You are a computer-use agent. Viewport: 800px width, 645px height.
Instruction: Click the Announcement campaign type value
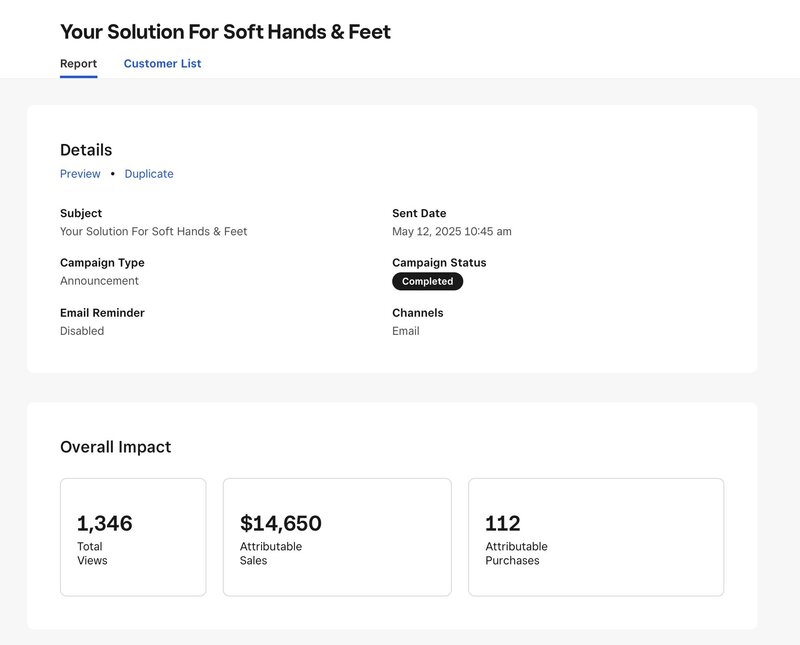pyautogui.click(x=99, y=281)
